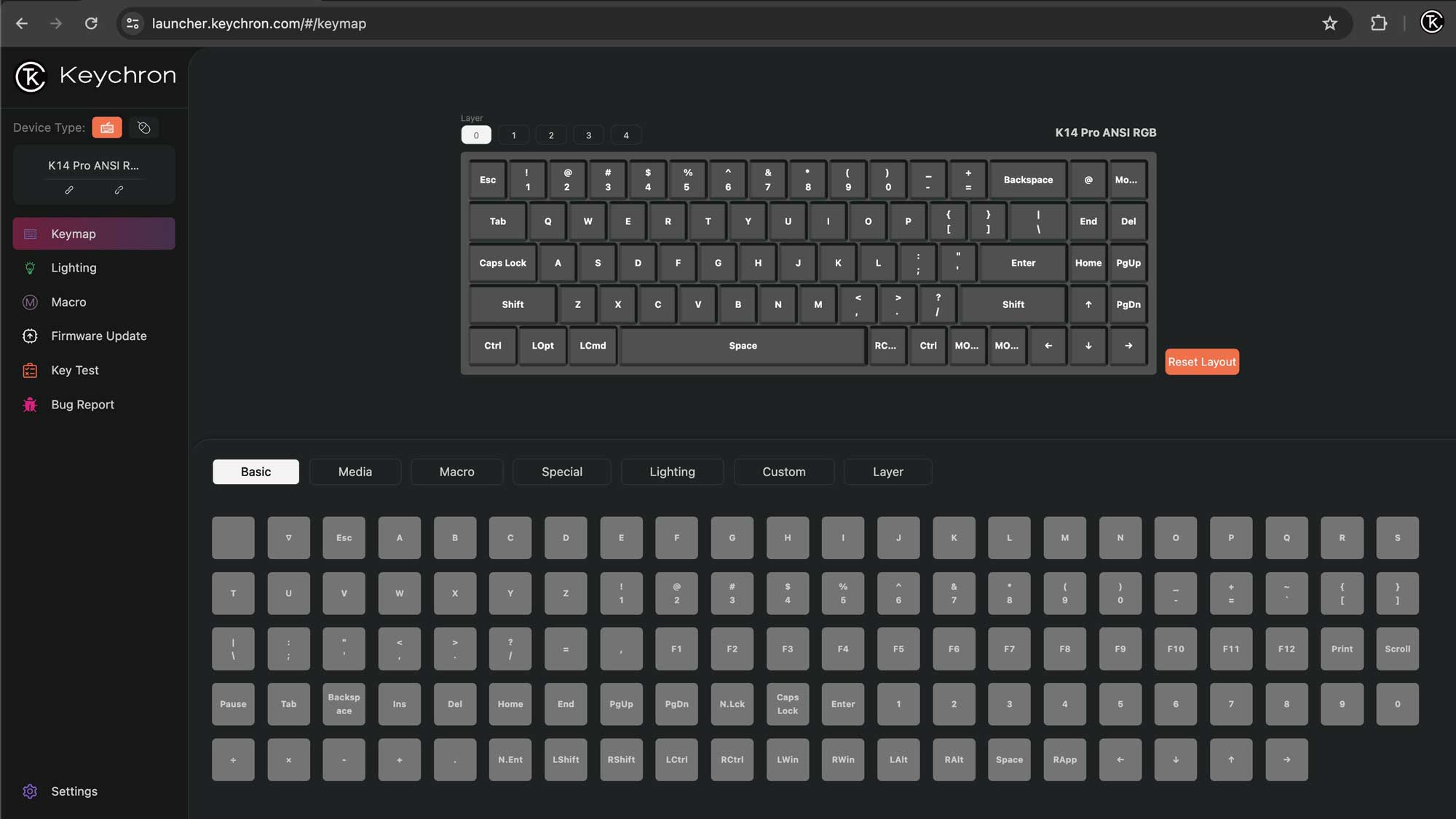Open the Custom keys tab
The image size is (1456, 819).
coord(784,471)
